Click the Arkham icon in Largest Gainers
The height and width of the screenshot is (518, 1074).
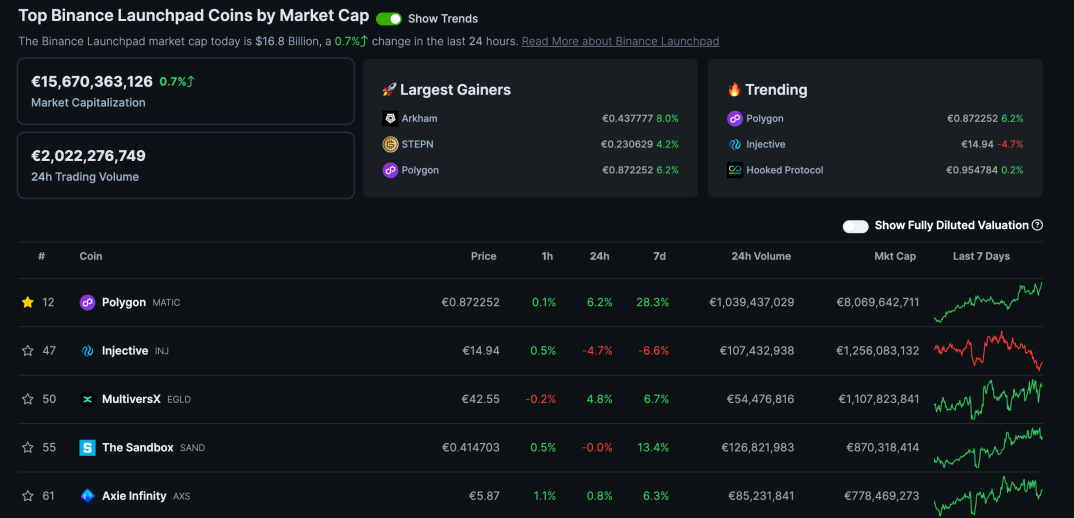pos(390,119)
